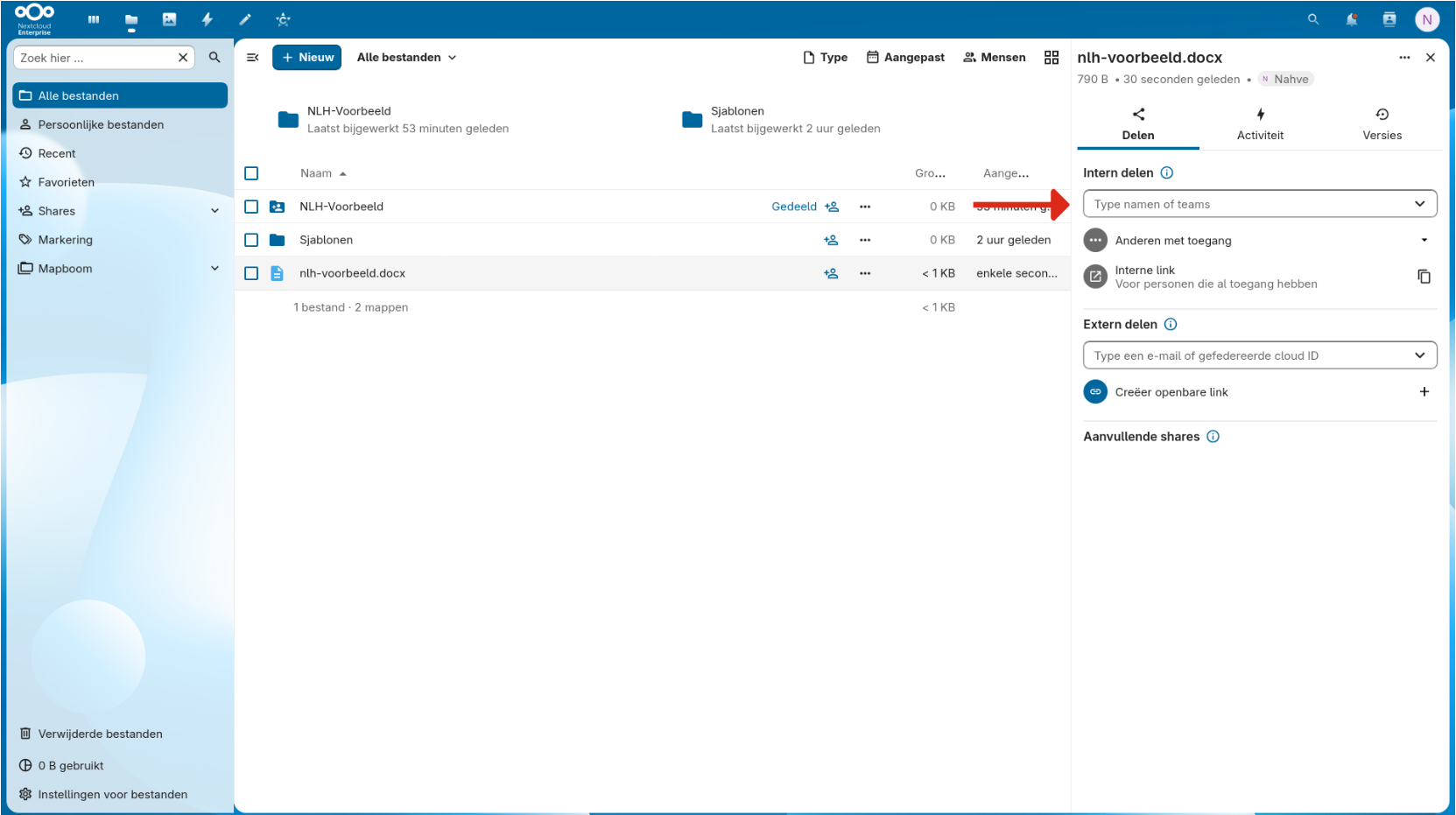Select Markering in sidebar
Image resolution: width=1456 pixels, height=815 pixels.
tap(120, 240)
